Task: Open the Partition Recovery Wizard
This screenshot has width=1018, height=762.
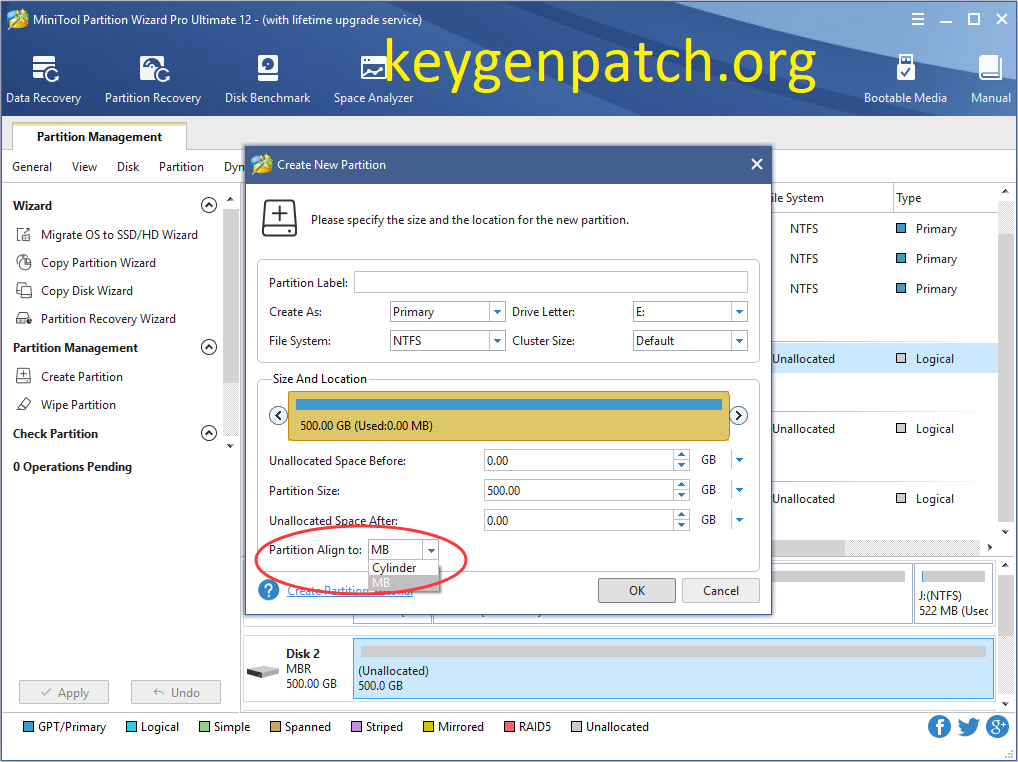Action: click(95, 318)
